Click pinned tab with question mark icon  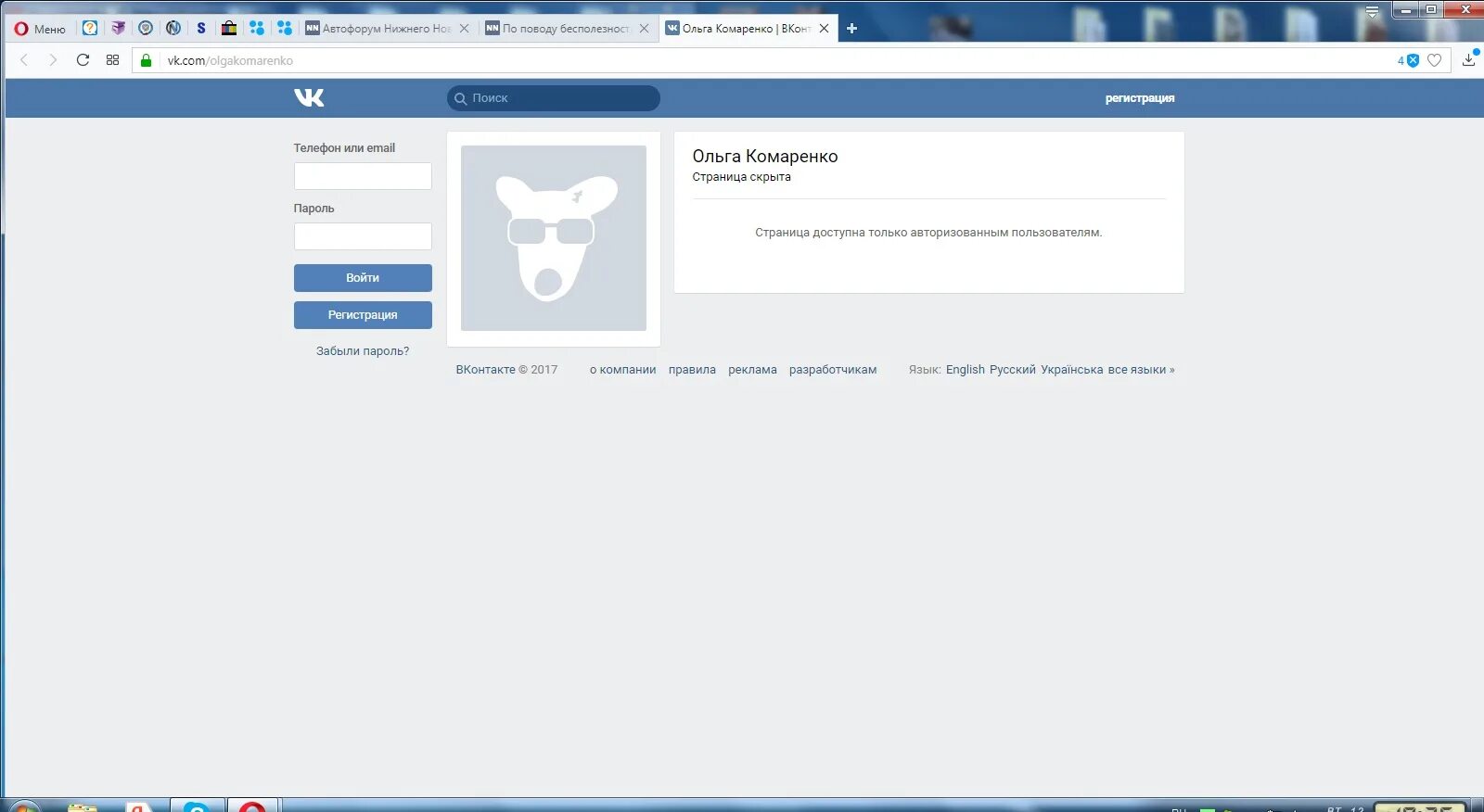click(x=90, y=28)
